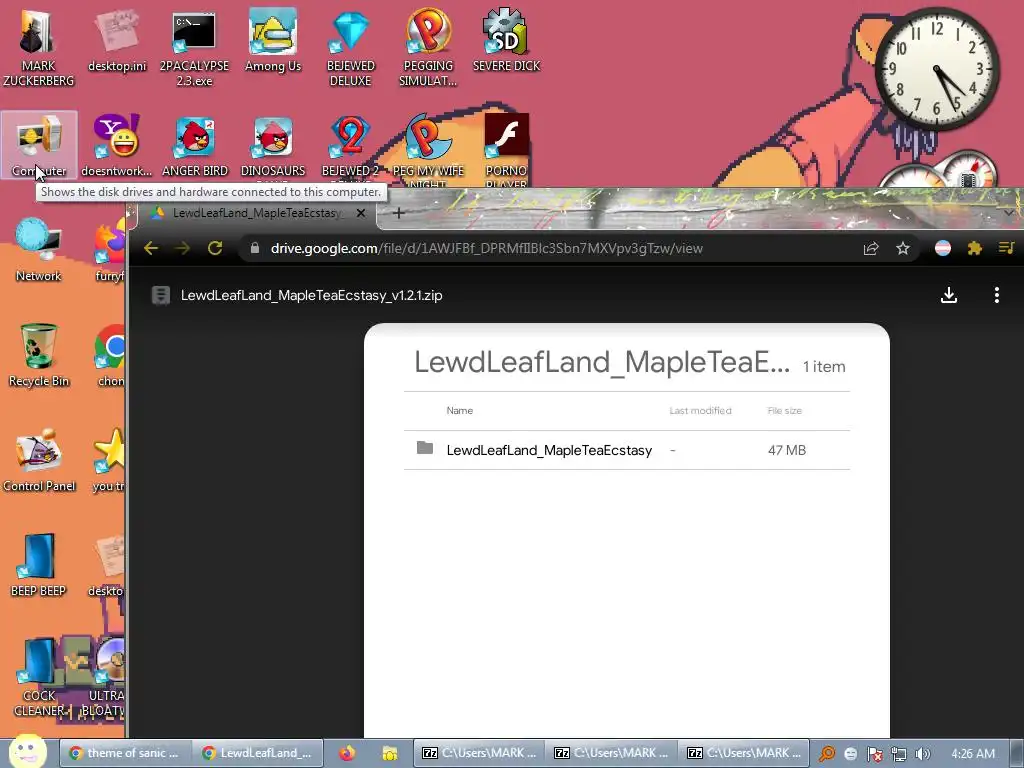Open Firefox from the taskbar
The height and width of the screenshot is (768, 1024).
click(347, 753)
